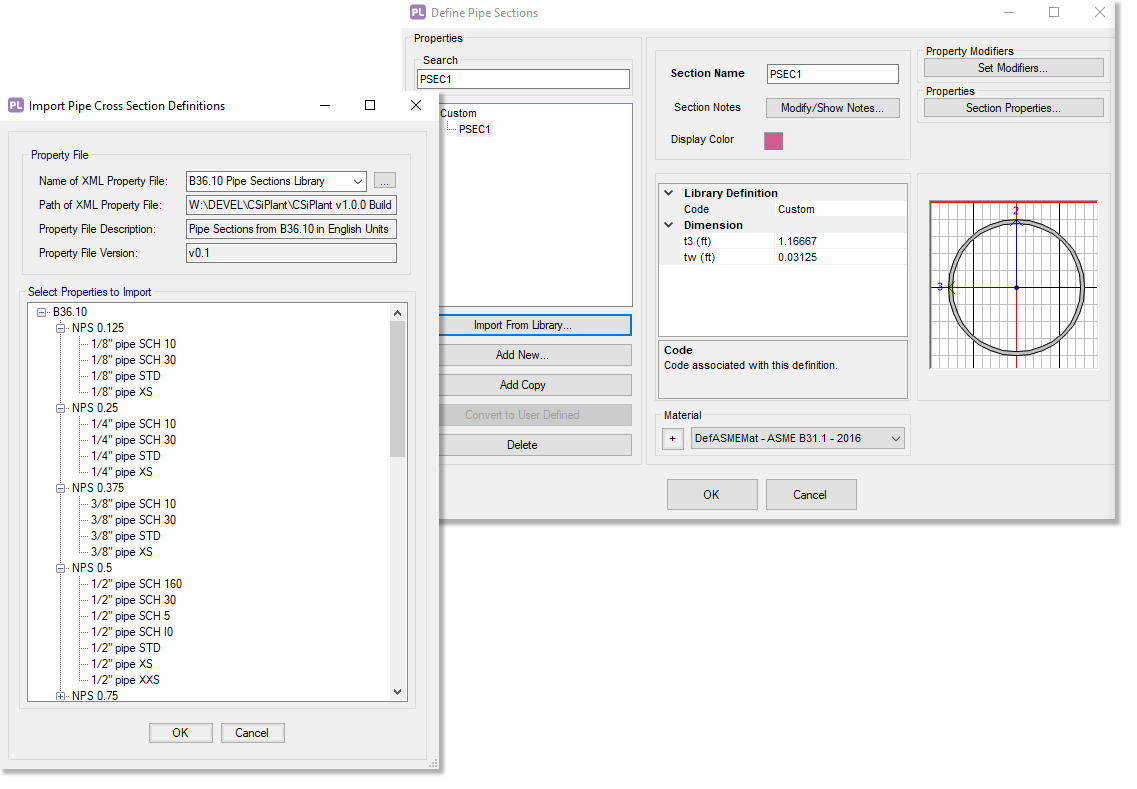This screenshot has width=1137, height=789.
Task: Open Set Modifiers dialog
Action: pyautogui.click(x=1013, y=68)
